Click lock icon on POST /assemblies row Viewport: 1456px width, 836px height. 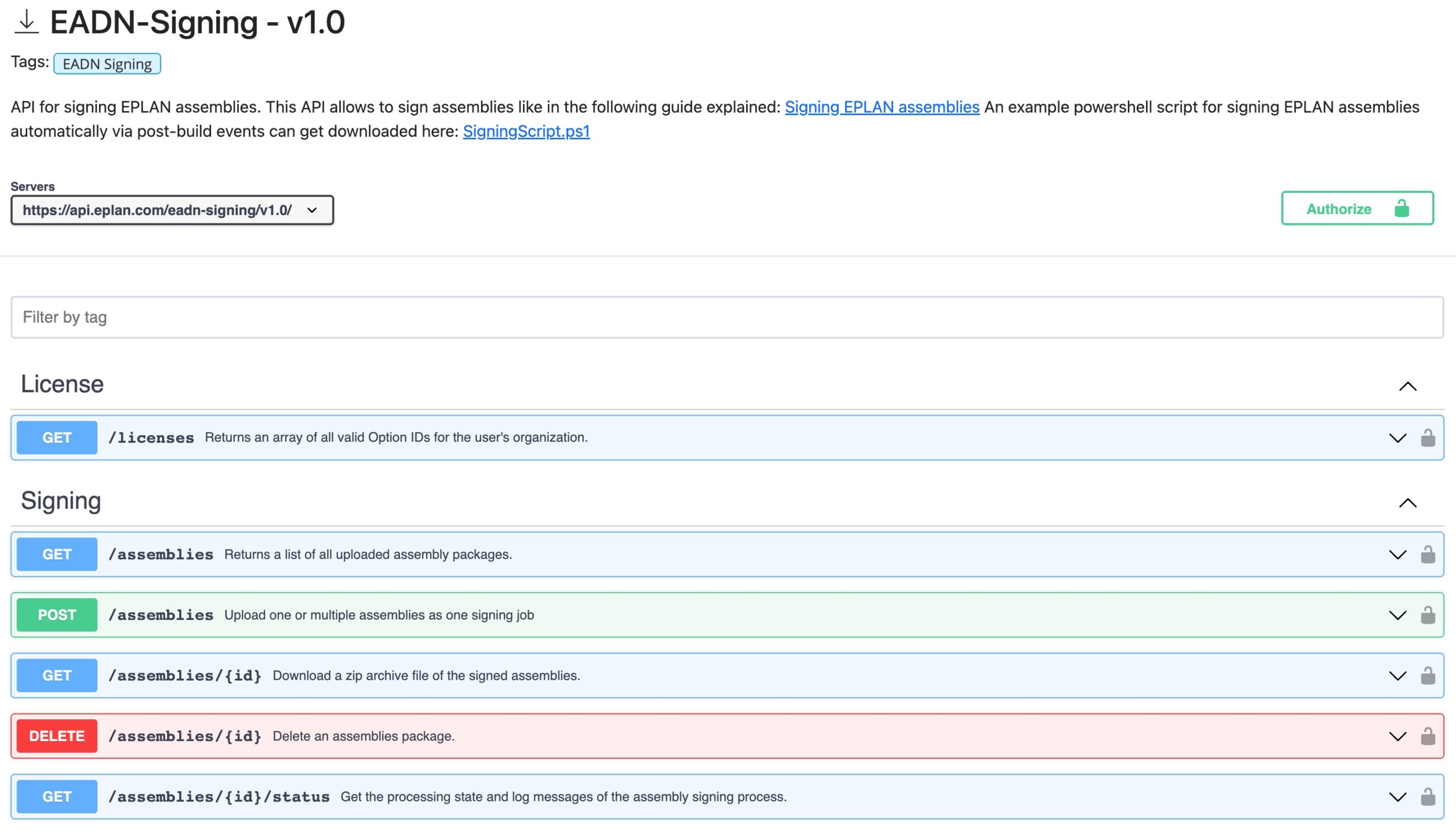[1428, 615]
